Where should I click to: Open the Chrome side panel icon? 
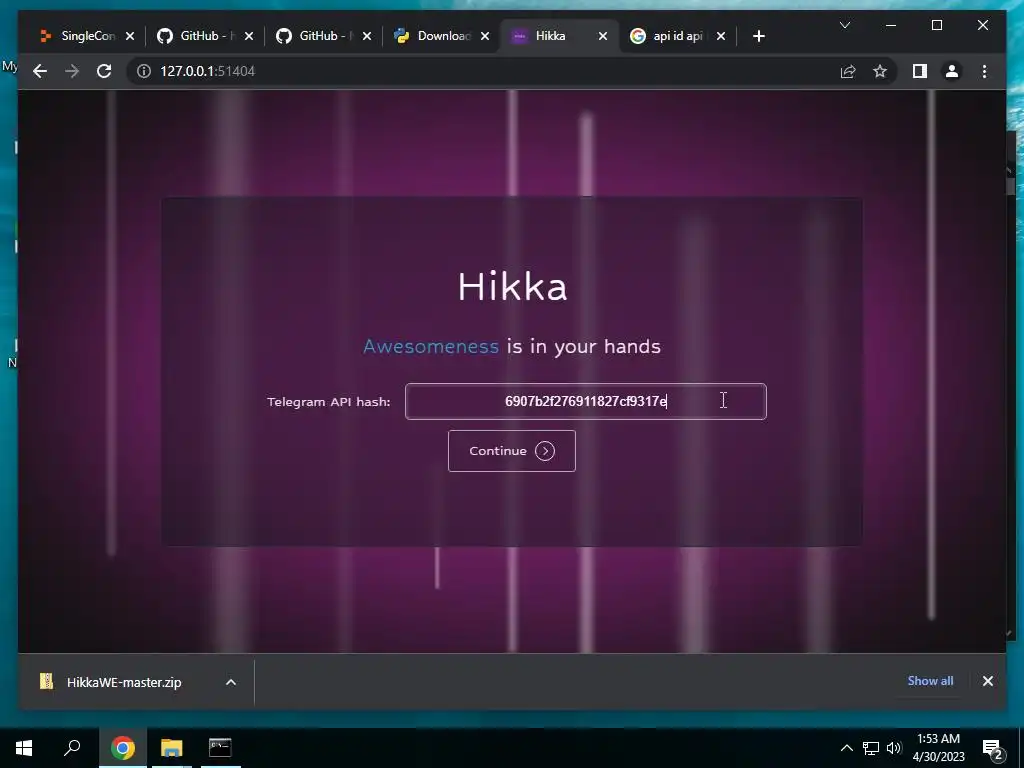920,71
